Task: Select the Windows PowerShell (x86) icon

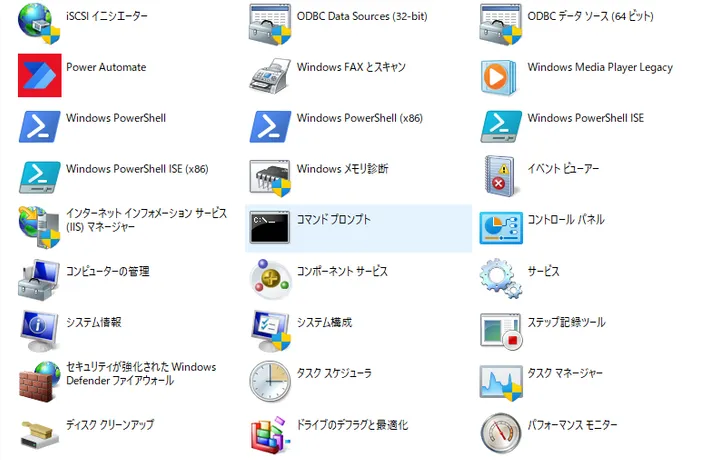Action: pyautogui.click(x=270, y=126)
